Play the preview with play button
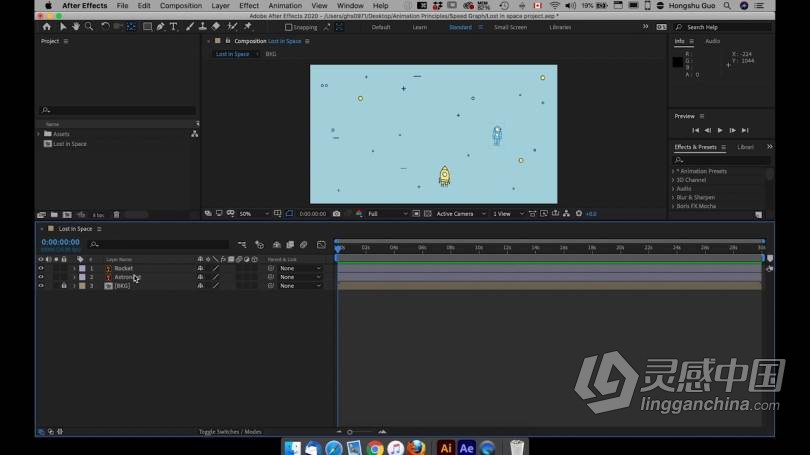 pyautogui.click(x=720, y=131)
